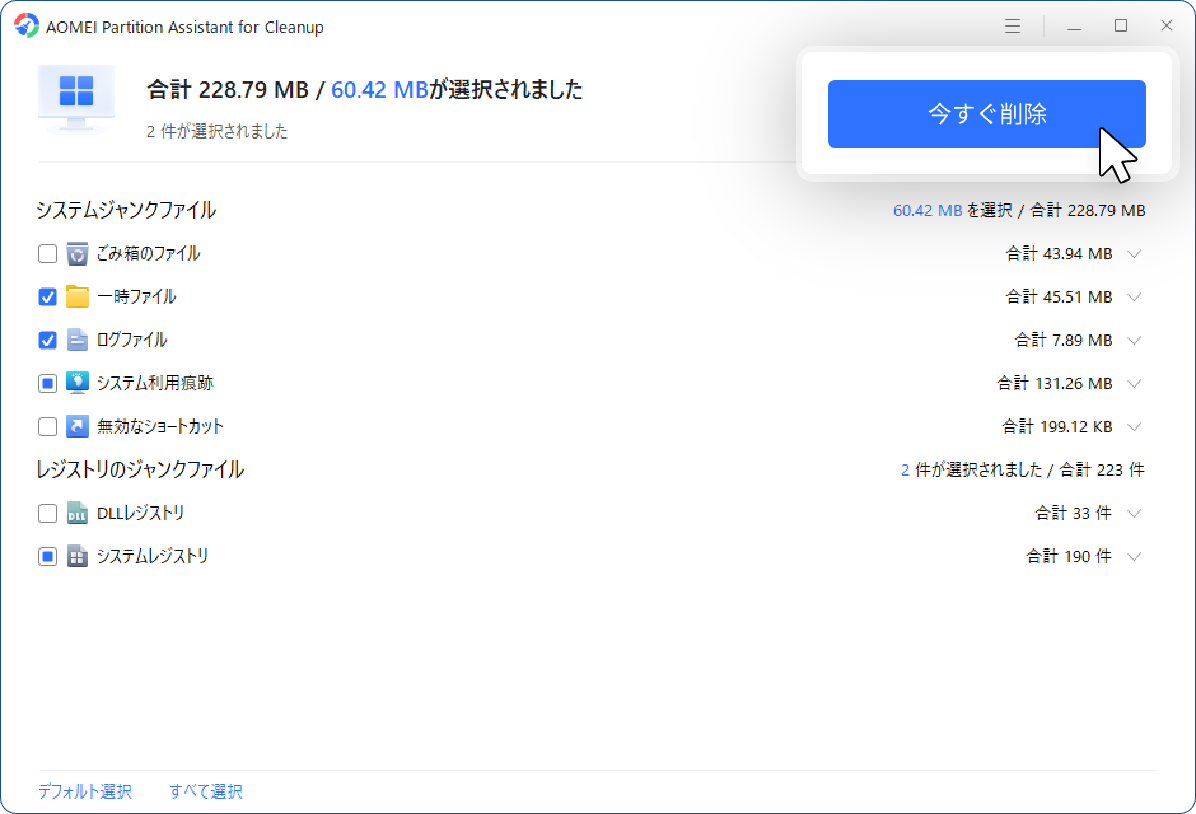Uncheck the ログファイル checkbox
This screenshot has height=814, width=1196.
point(47,339)
